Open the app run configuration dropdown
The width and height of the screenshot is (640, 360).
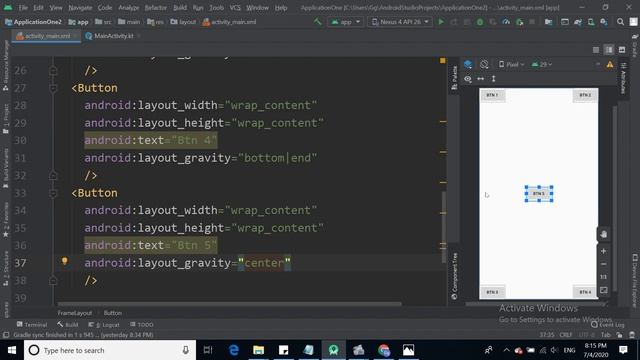(345, 22)
